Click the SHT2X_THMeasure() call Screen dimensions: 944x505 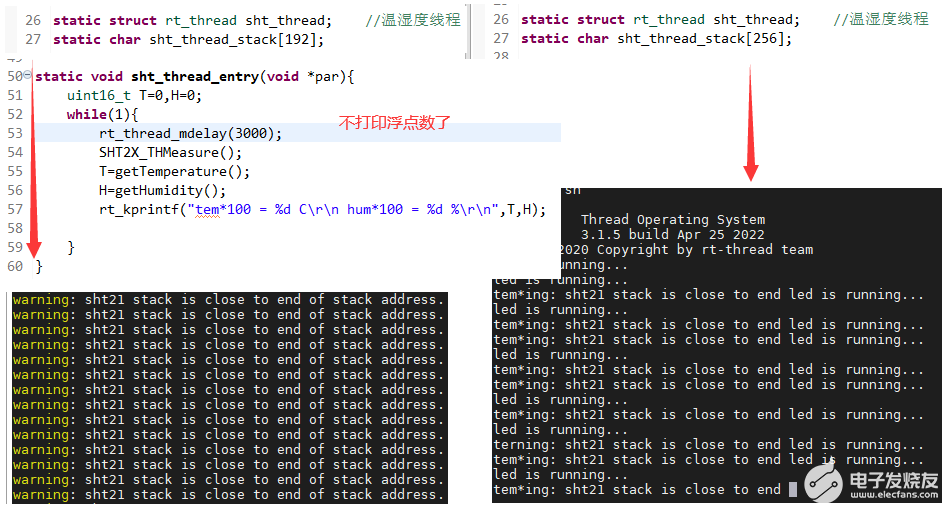click(170, 152)
